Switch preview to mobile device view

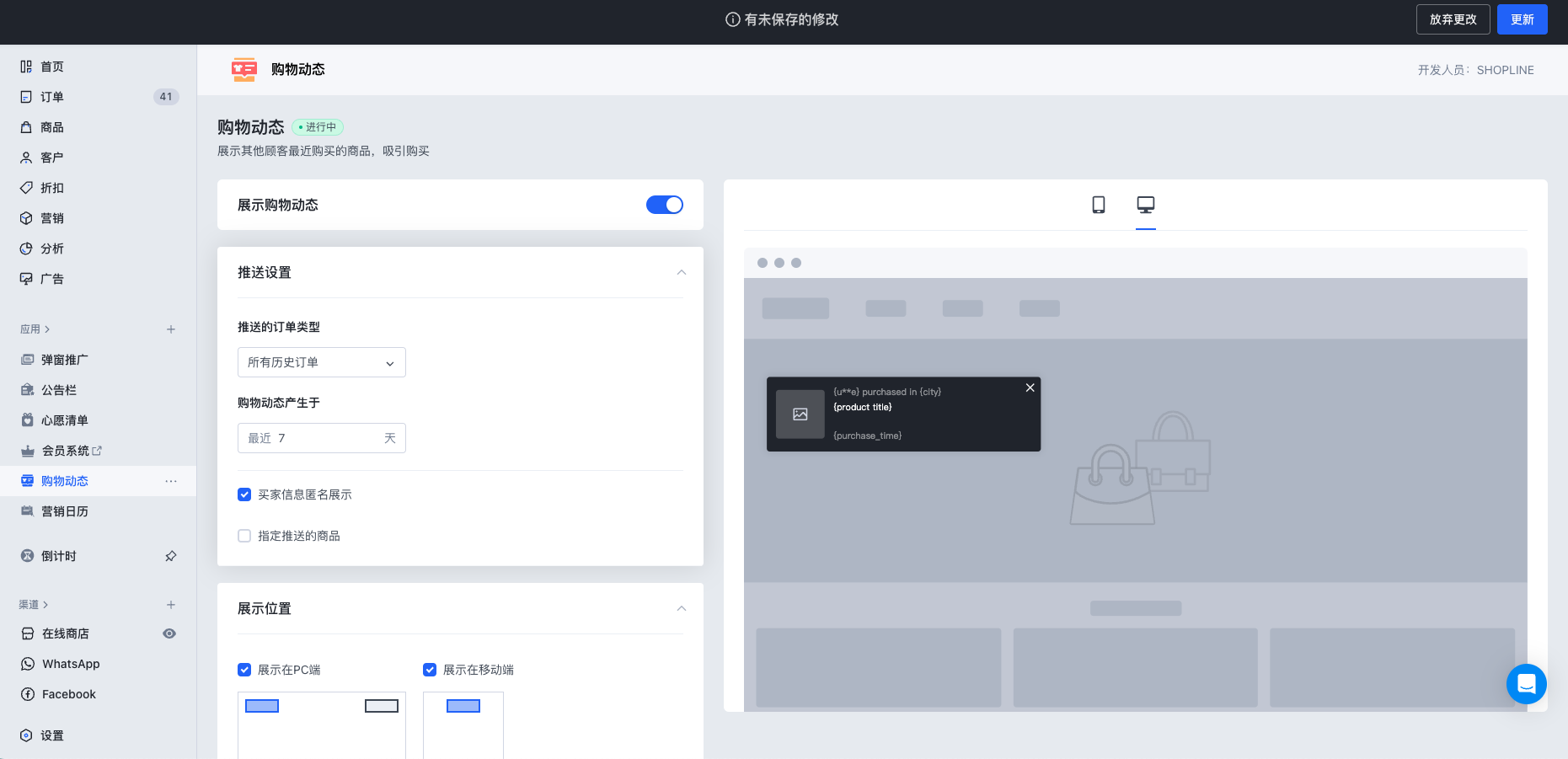[1099, 205]
